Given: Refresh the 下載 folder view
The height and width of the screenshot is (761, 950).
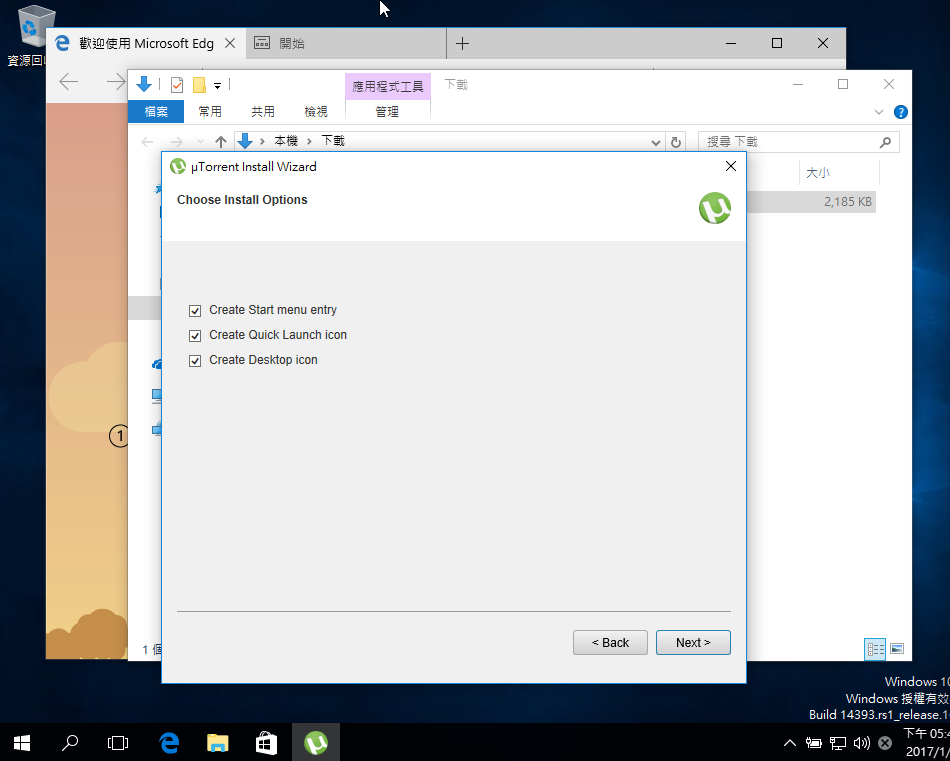Looking at the screenshot, I should click(x=676, y=142).
